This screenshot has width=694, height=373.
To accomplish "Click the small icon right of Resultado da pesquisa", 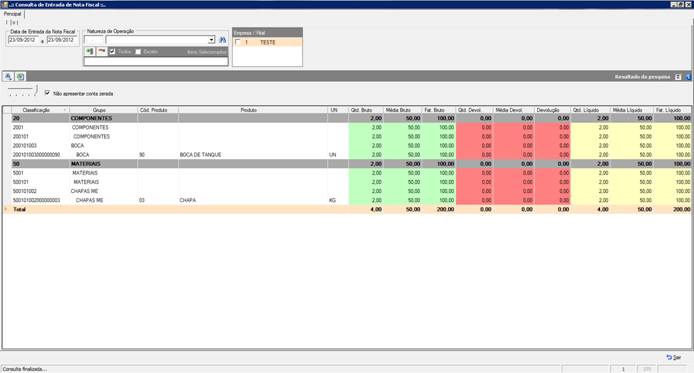I will 678,77.
